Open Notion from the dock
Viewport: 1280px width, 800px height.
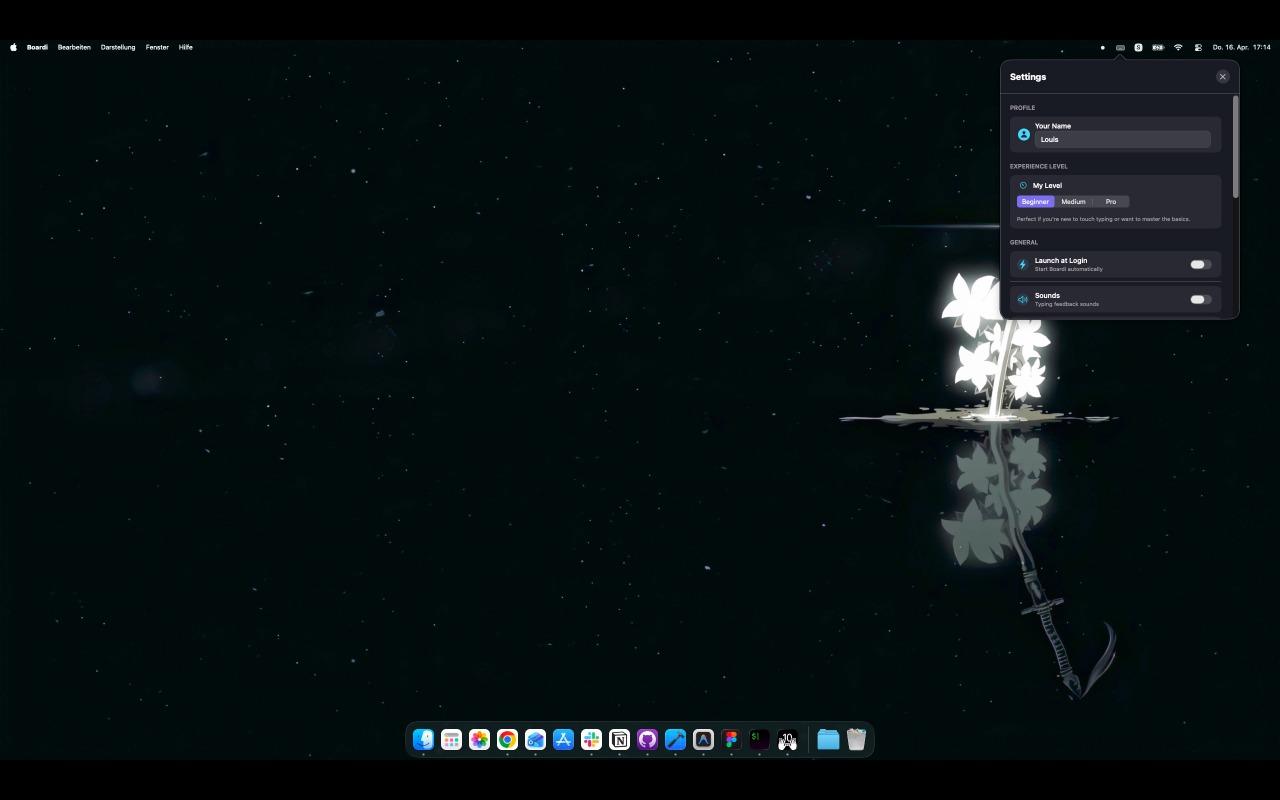click(620, 739)
